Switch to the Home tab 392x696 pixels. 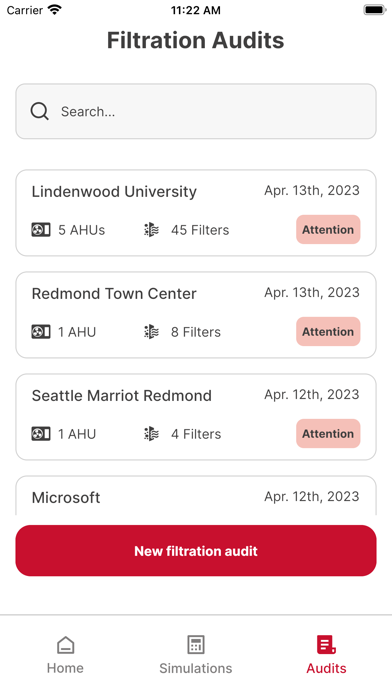point(65,655)
